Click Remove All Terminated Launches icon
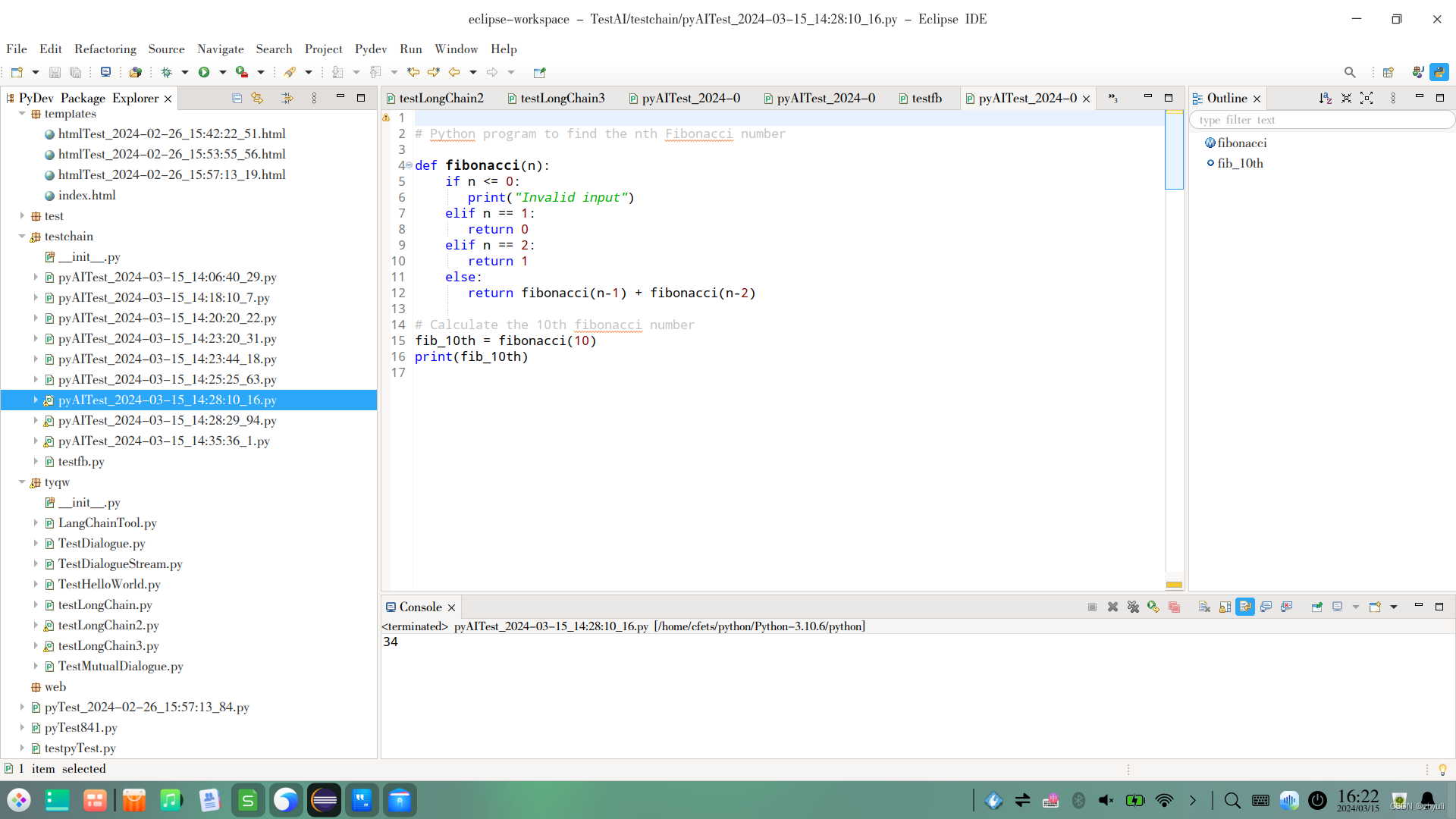Screen dimensions: 1456x819 [1133, 607]
